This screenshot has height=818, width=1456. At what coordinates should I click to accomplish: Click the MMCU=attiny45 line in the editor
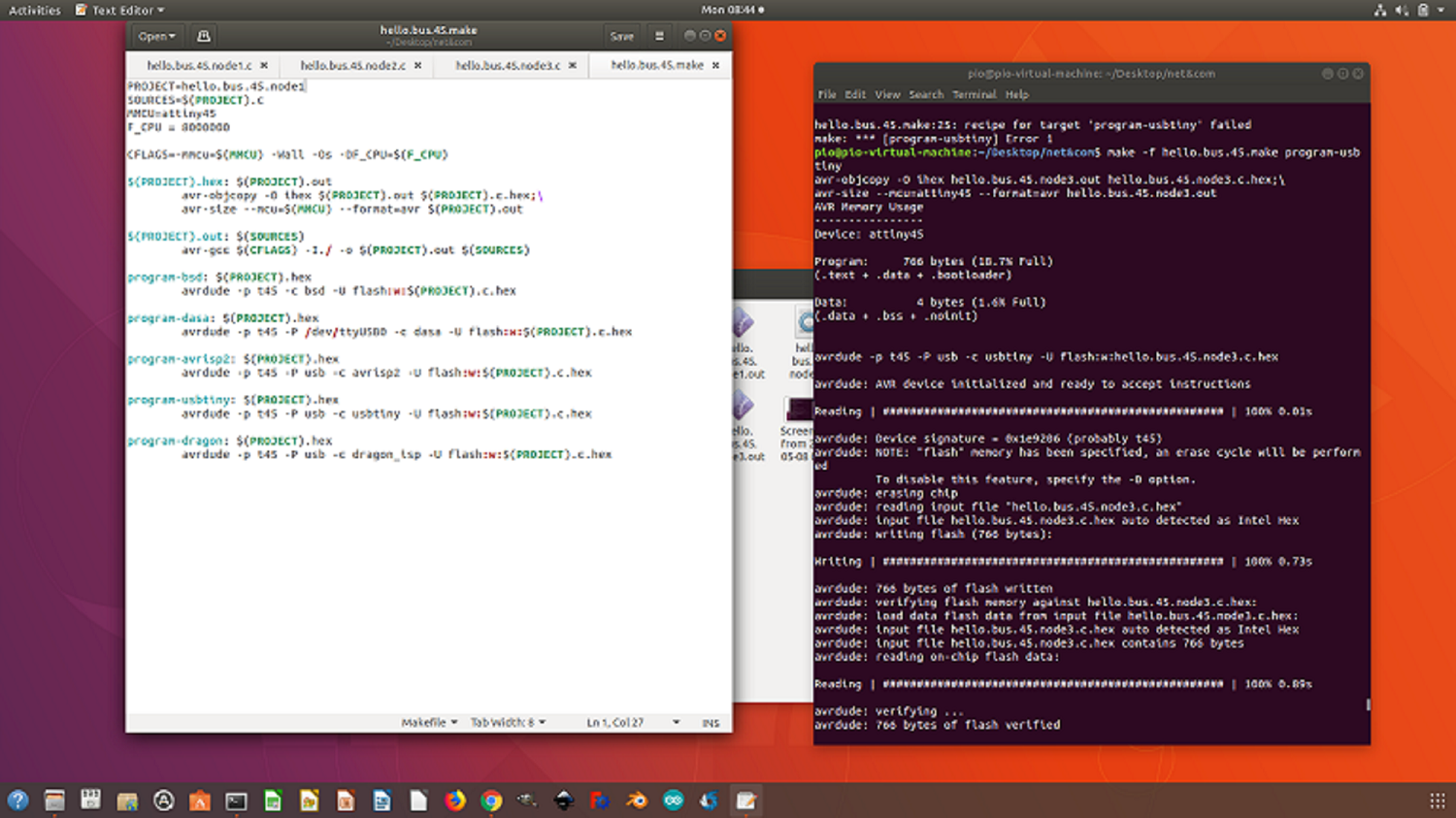coord(172,114)
